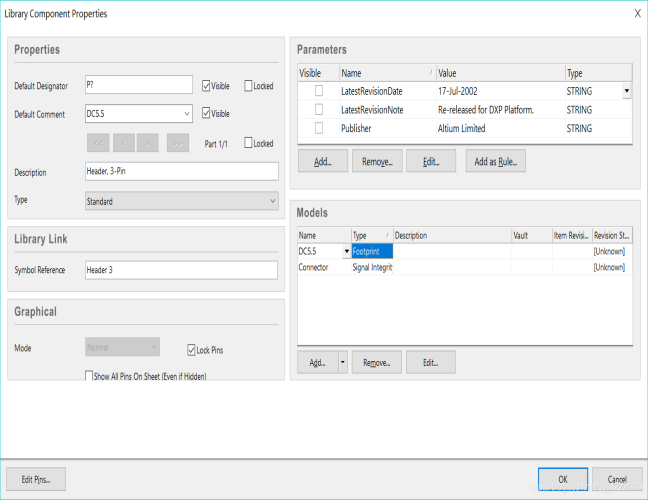Jump to last part using >> button
649x501 pixels.
tap(177, 143)
